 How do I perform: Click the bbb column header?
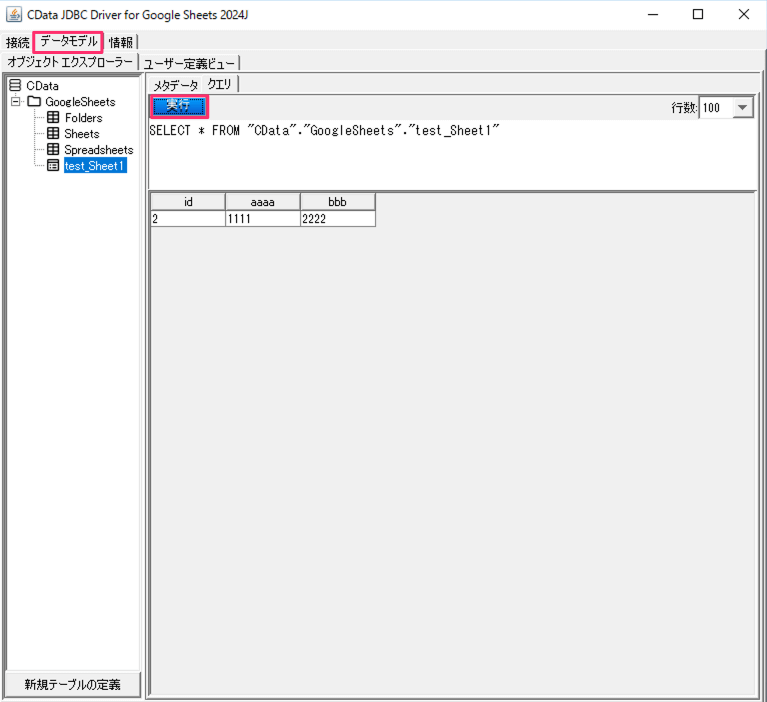pyautogui.click(x=338, y=202)
